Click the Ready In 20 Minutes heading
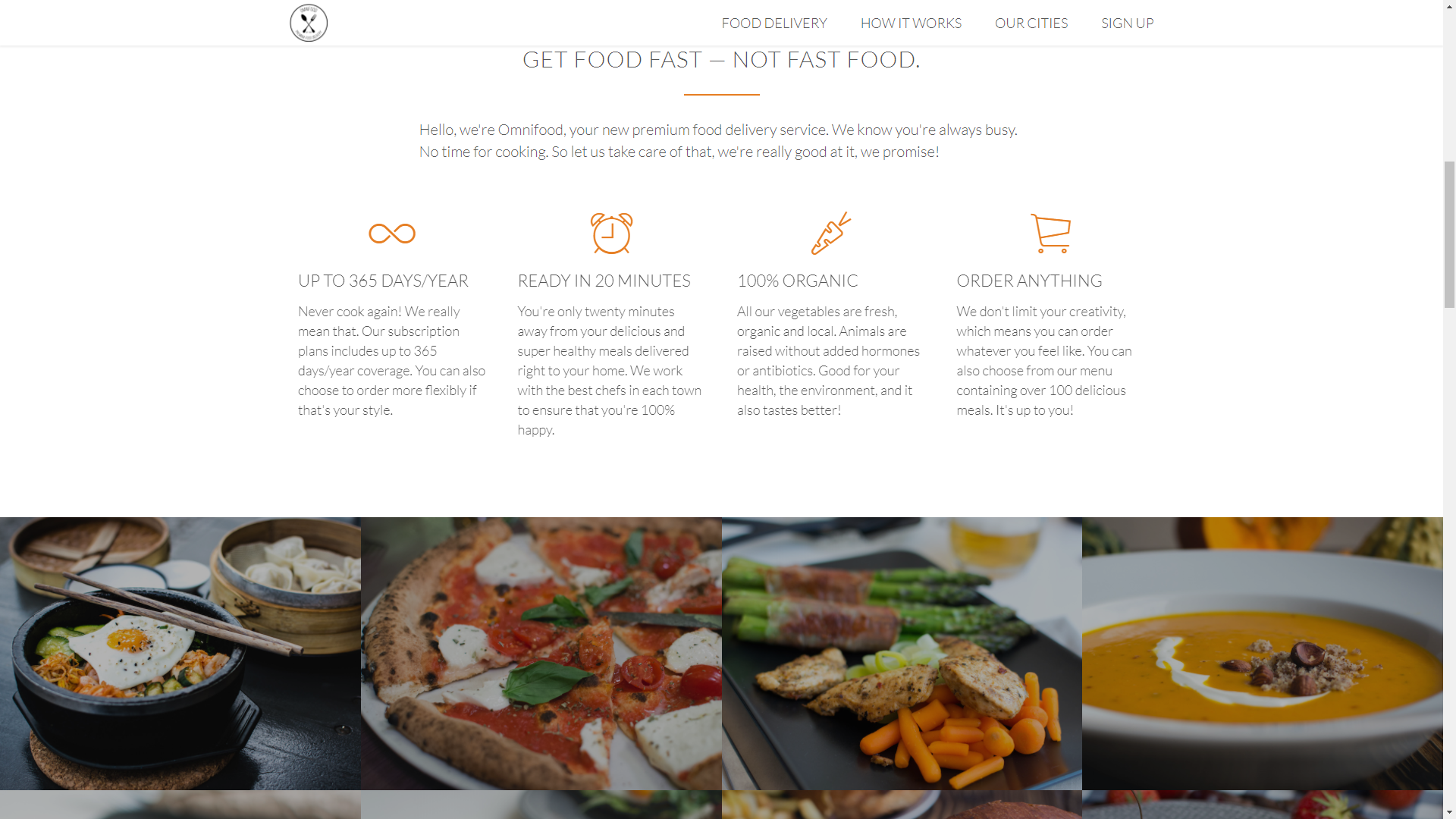This screenshot has width=1456, height=819. (x=604, y=281)
